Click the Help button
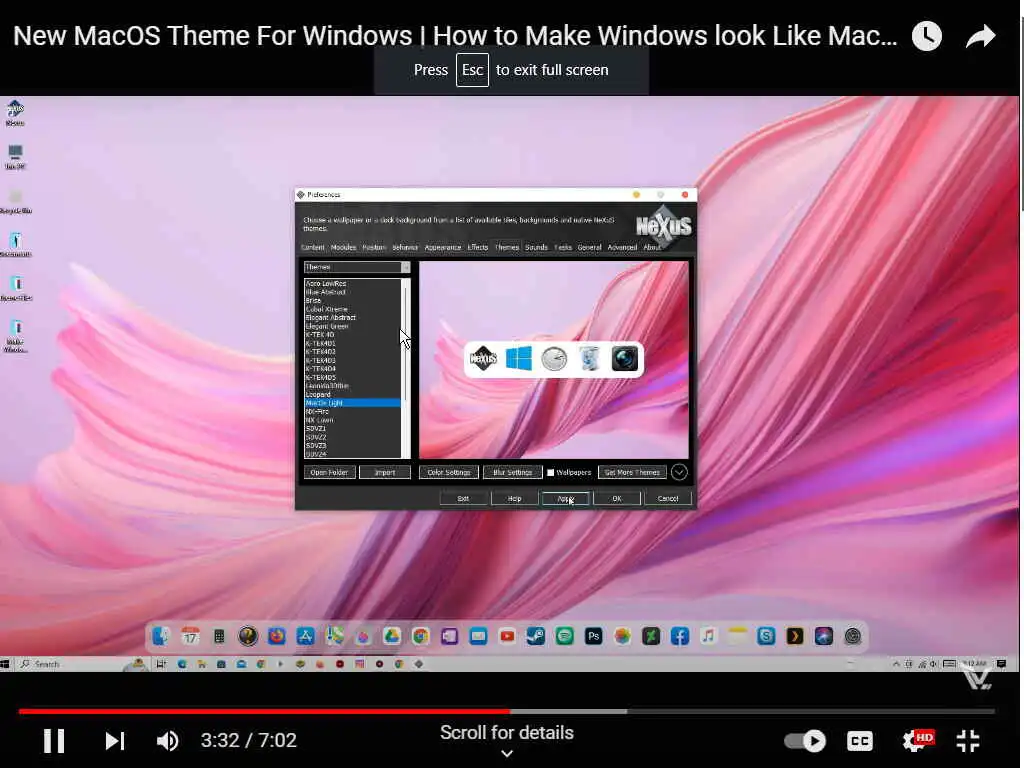Screen dimensions: 1024x768 (515, 498)
